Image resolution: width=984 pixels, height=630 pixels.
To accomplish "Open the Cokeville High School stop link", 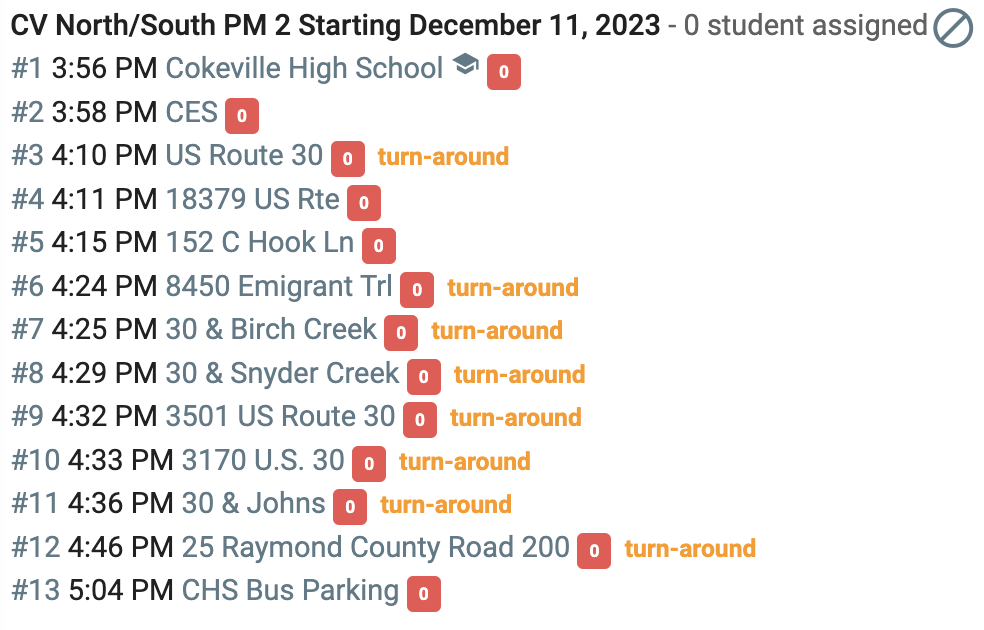I will point(304,68).
